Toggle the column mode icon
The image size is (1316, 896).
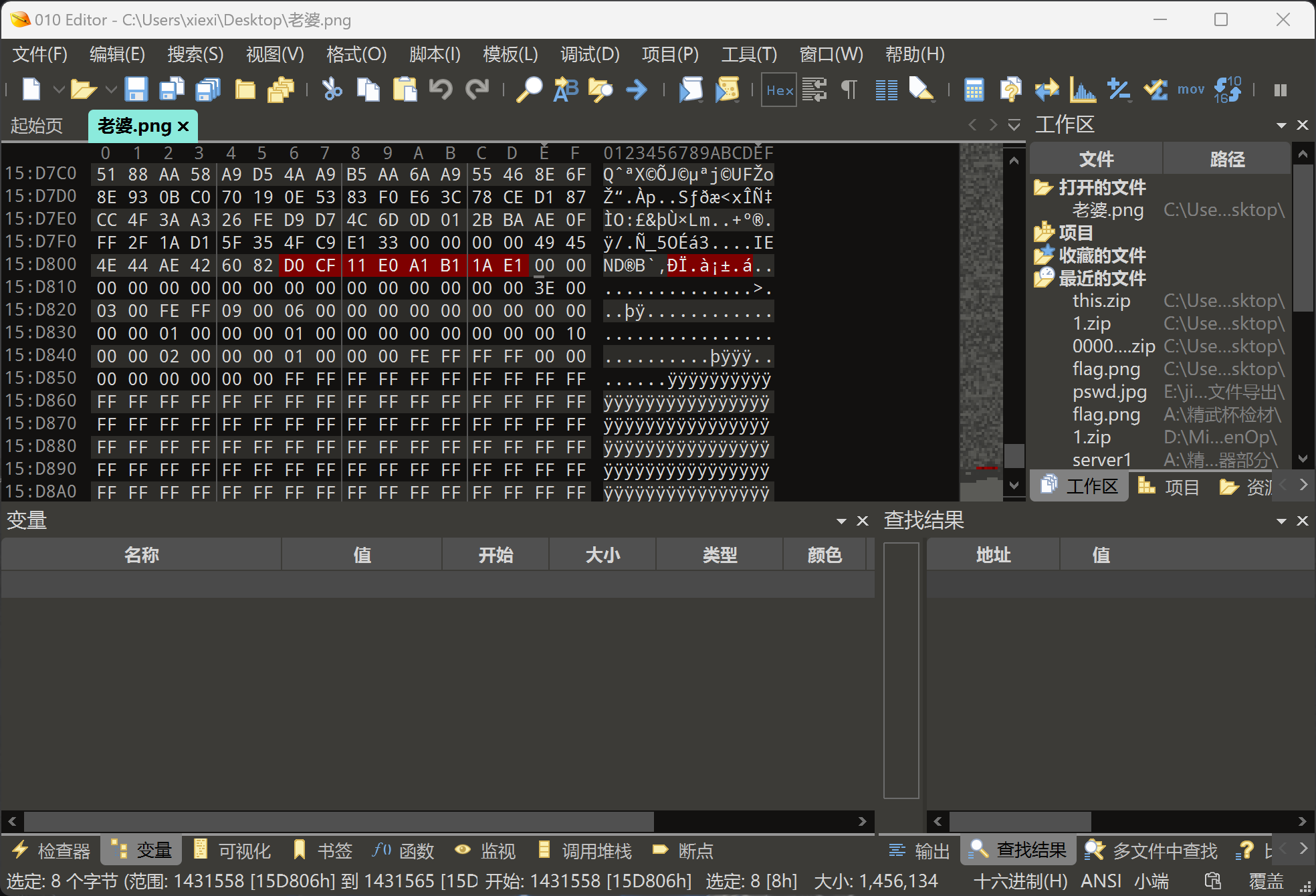[x=886, y=89]
